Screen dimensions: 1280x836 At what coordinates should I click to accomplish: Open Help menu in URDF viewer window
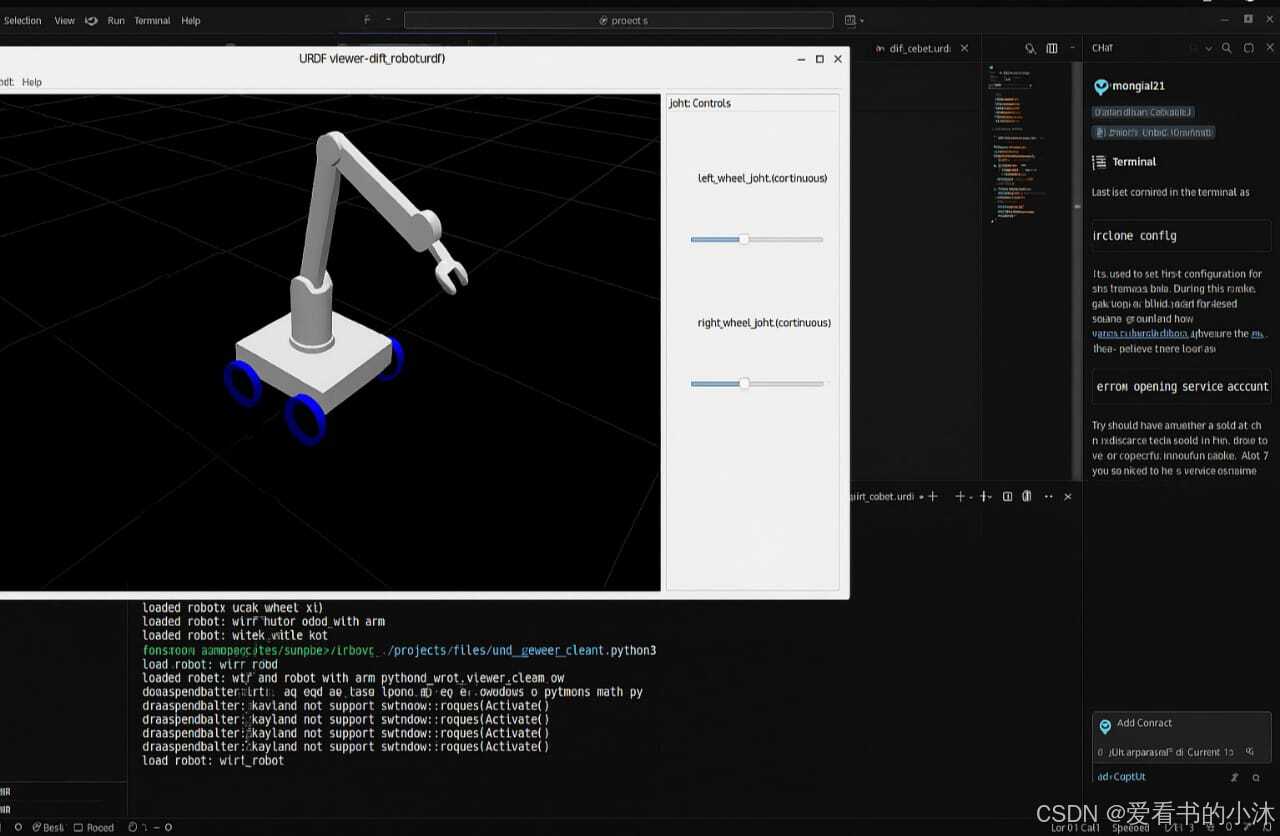(32, 82)
